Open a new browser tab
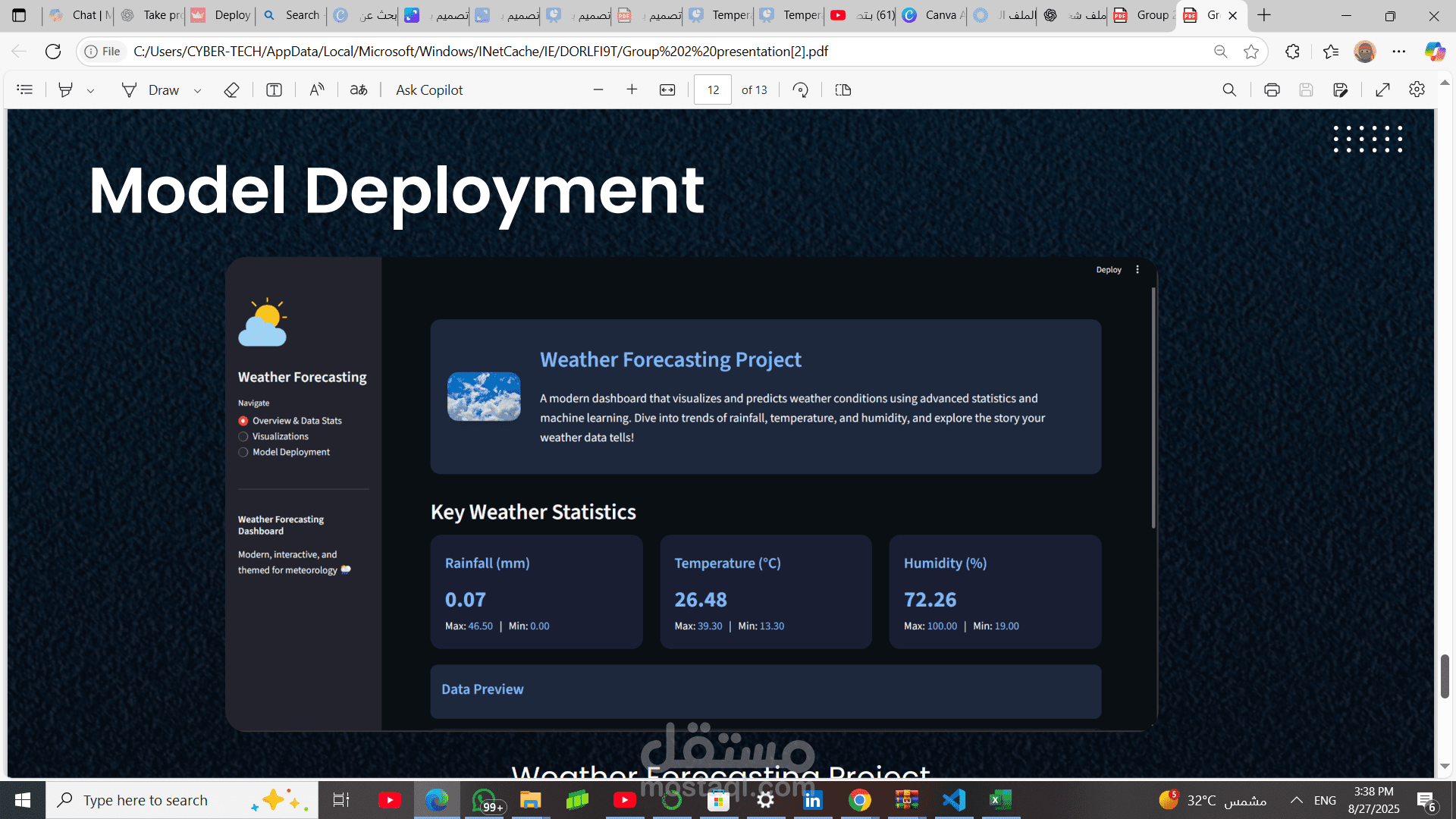Viewport: 1456px width, 819px height. click(x=1263, y=15)
